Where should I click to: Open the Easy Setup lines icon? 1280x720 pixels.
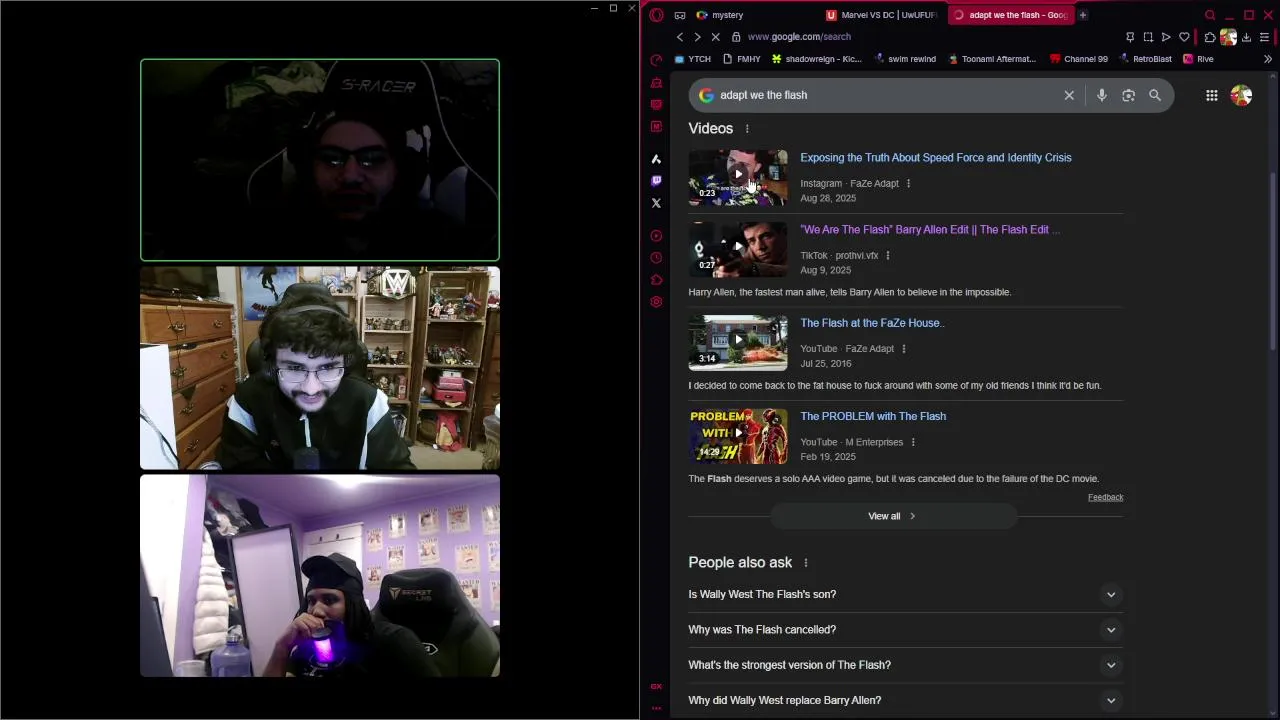tap(1265, 37)
